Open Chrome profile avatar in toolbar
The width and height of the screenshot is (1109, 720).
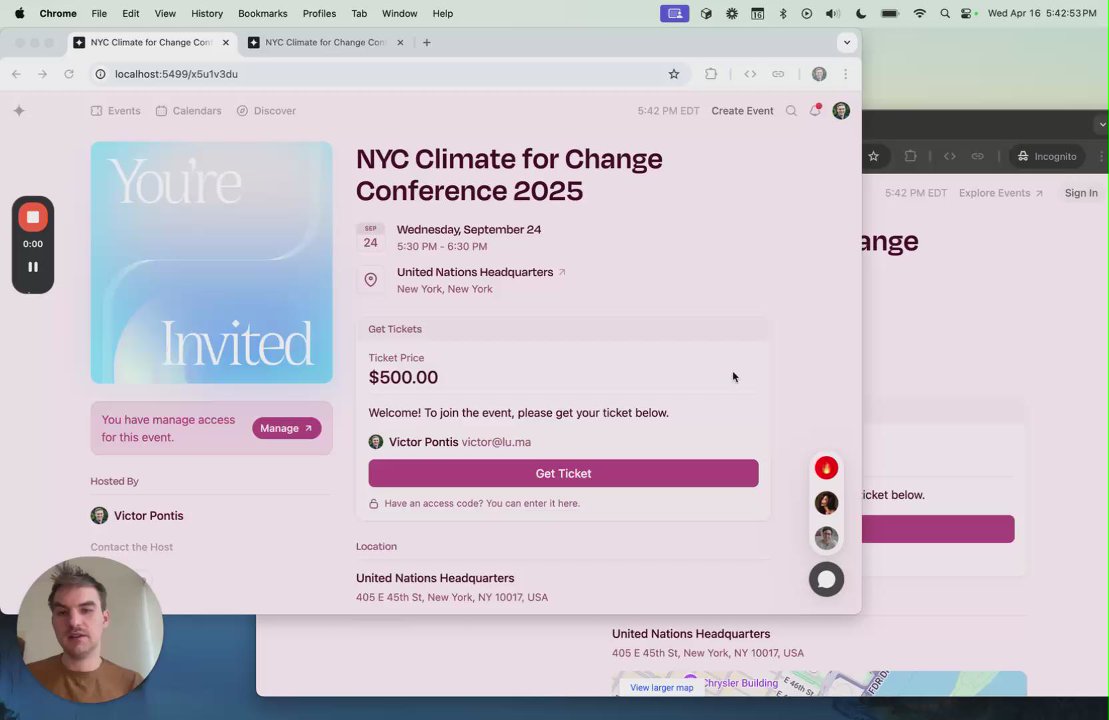click(x=819, y=74)
